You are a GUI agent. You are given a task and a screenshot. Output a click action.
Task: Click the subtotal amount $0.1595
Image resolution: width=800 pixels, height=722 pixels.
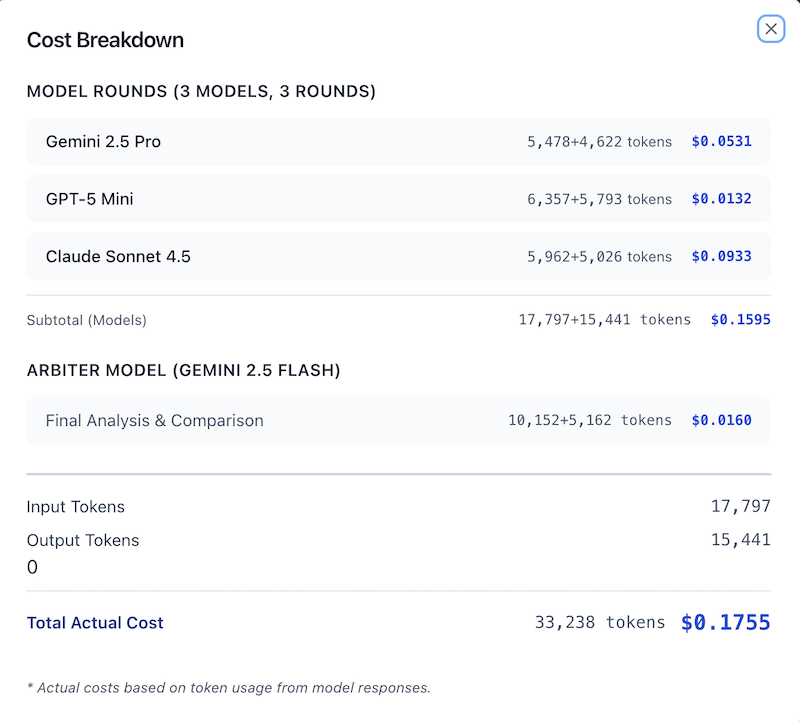click(740, 320)
